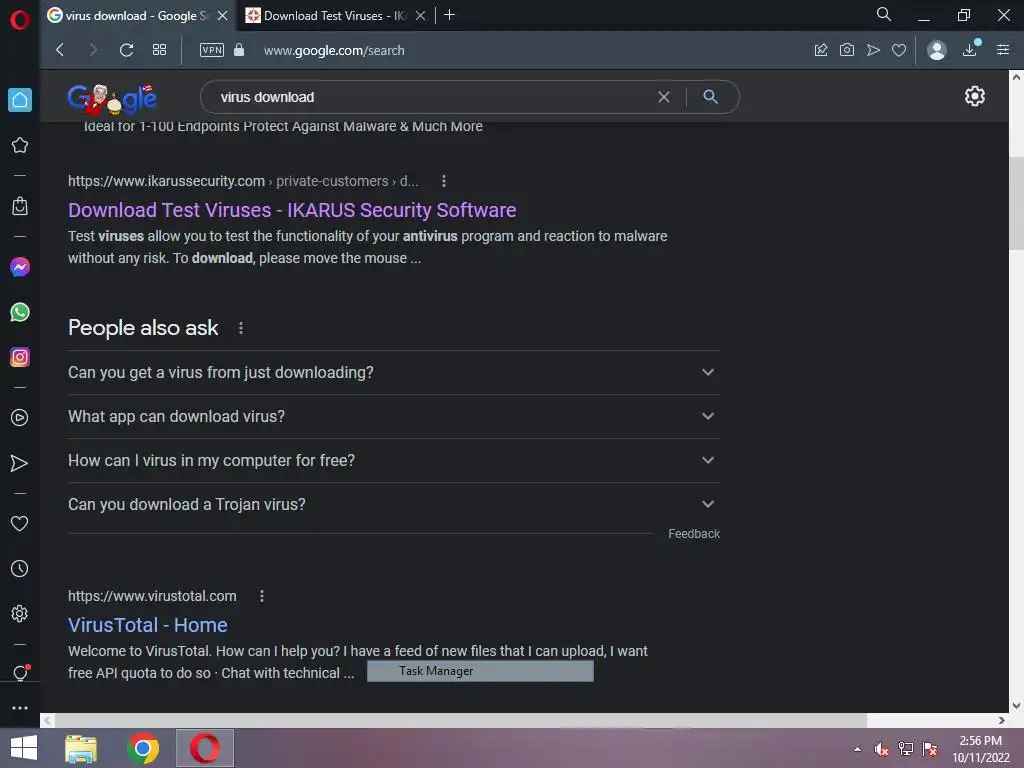The height and width of the screenshot is (768, 1024).
Task: Open the virustotal.com URL
Action: point(152,596)
